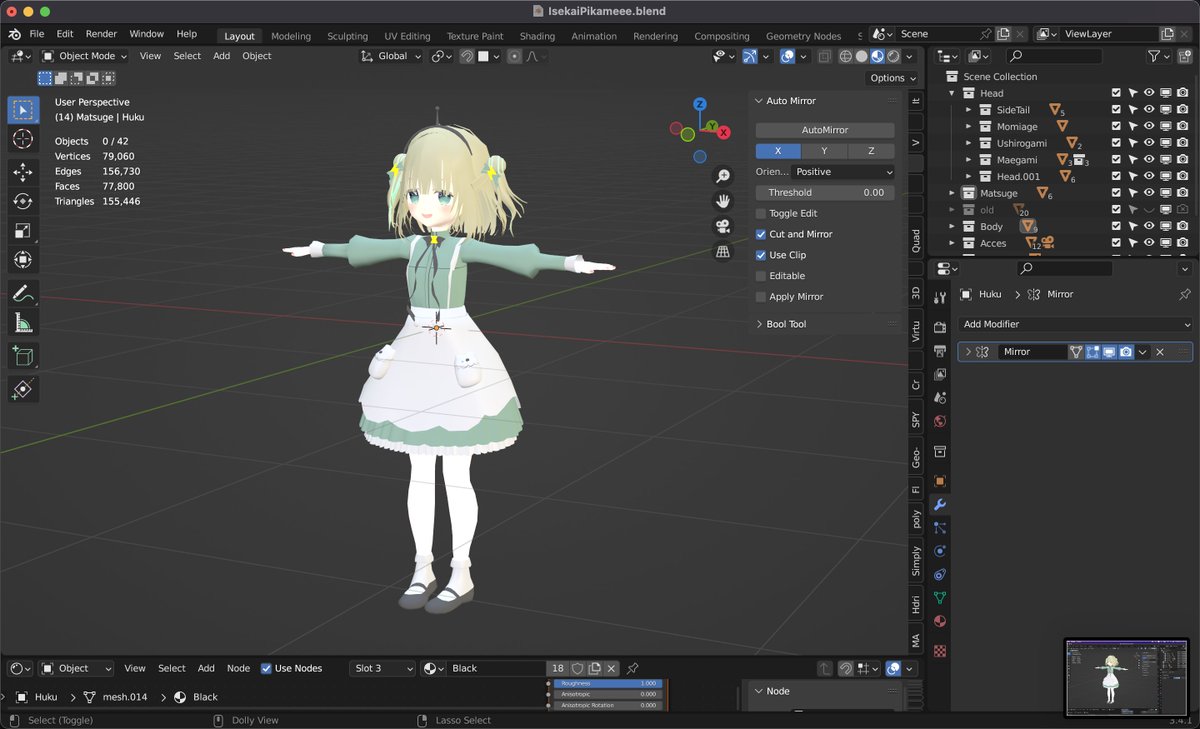The image size is (1200, 729).
Task: Toggle Mirror modifier render visibility camera
Action: 1126,352
